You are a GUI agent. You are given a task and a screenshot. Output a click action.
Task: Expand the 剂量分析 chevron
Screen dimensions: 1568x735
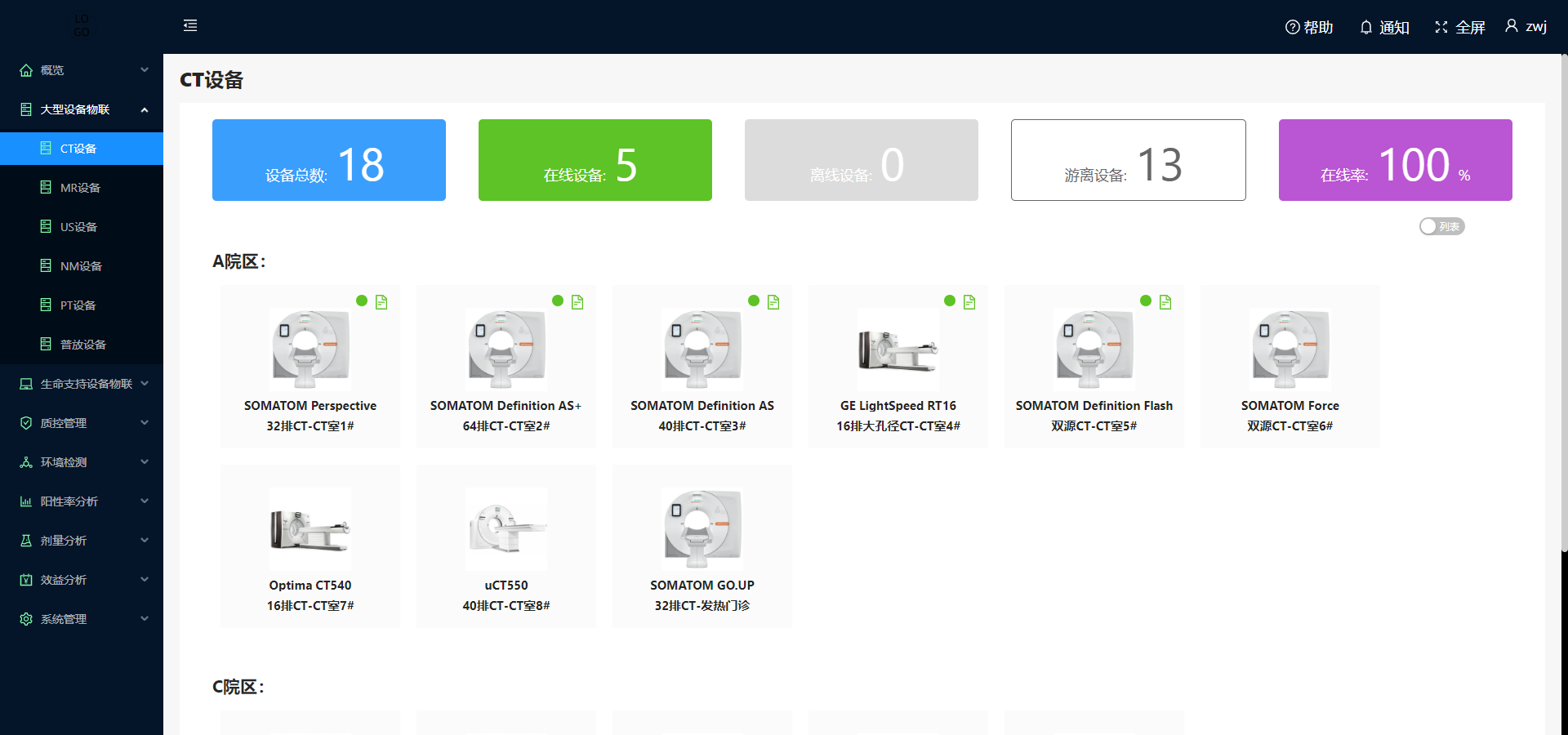[145, 541]
